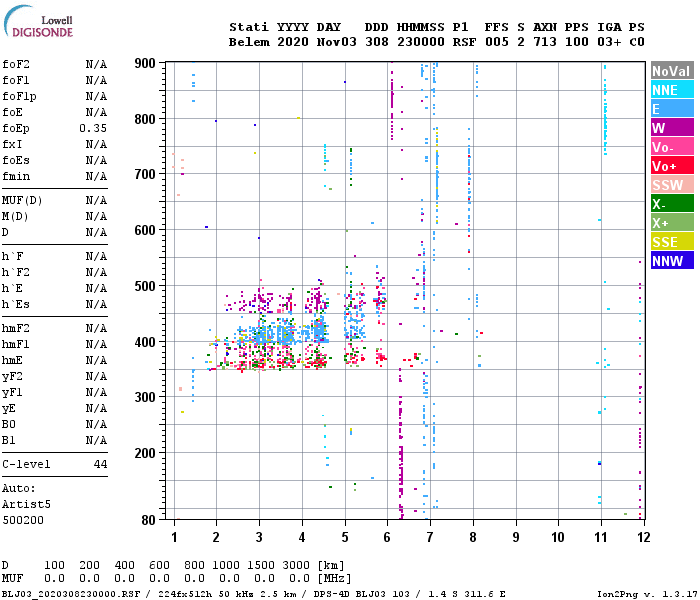Image resolution: width=700 pixels, height=600 pixels.
Task: Click the C-level value 44
Action: coord(100,464)
